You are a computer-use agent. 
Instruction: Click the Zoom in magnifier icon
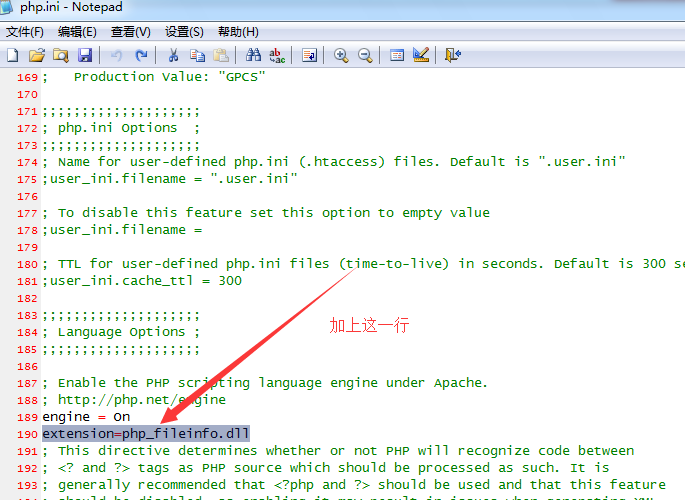click(x=341, y=55)
